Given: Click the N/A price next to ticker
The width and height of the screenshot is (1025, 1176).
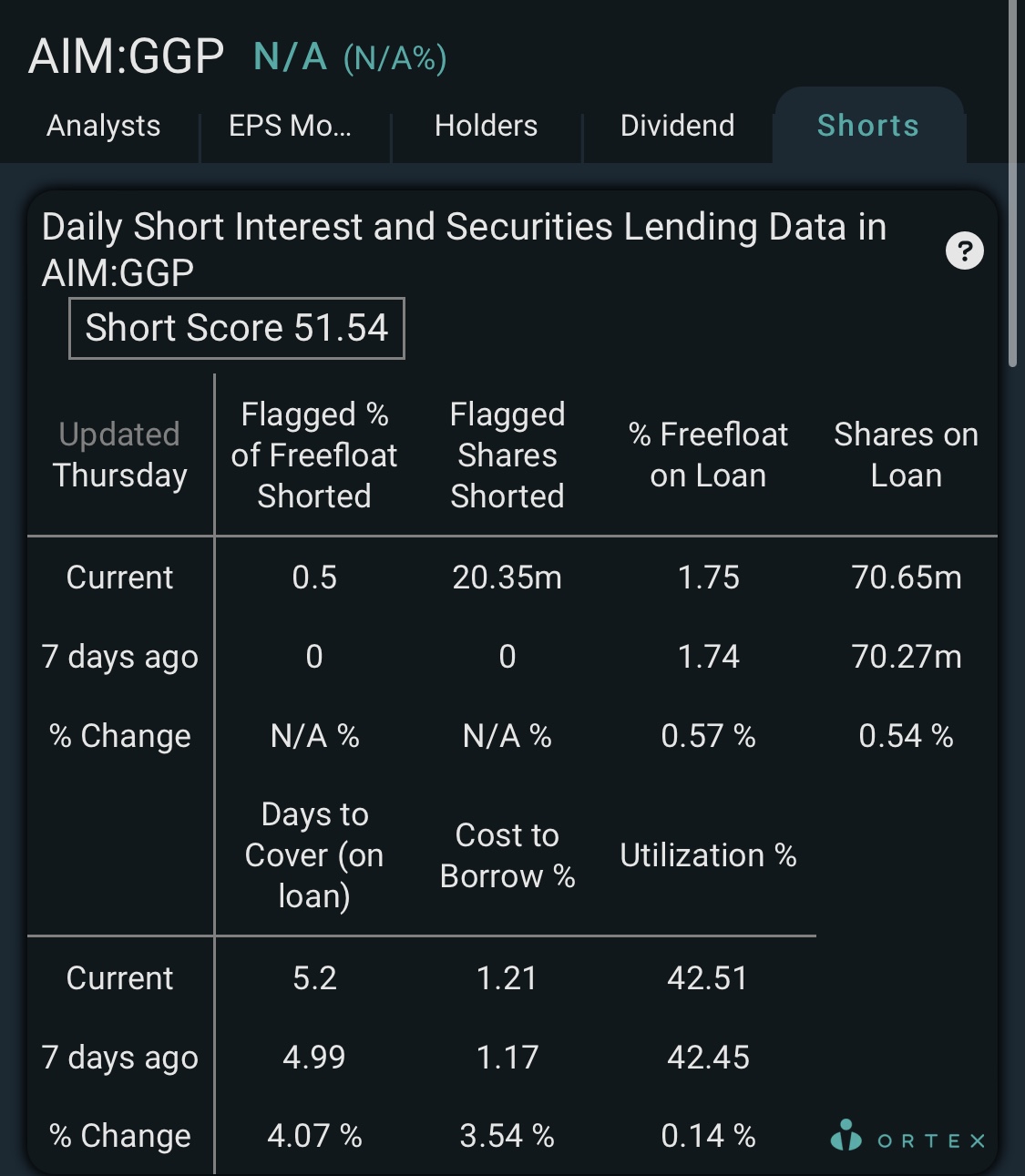Looking at the screenshot, I should pos(290,57).
